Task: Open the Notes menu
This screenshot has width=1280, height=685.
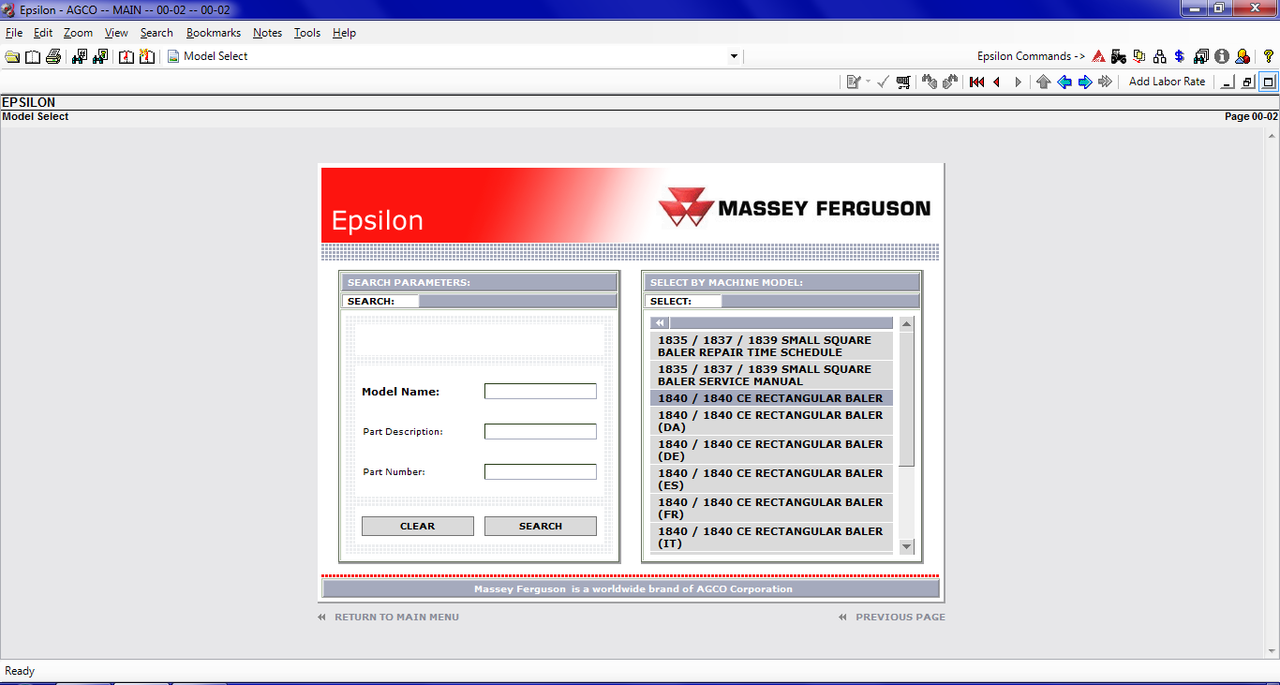Action: point(267,33)
